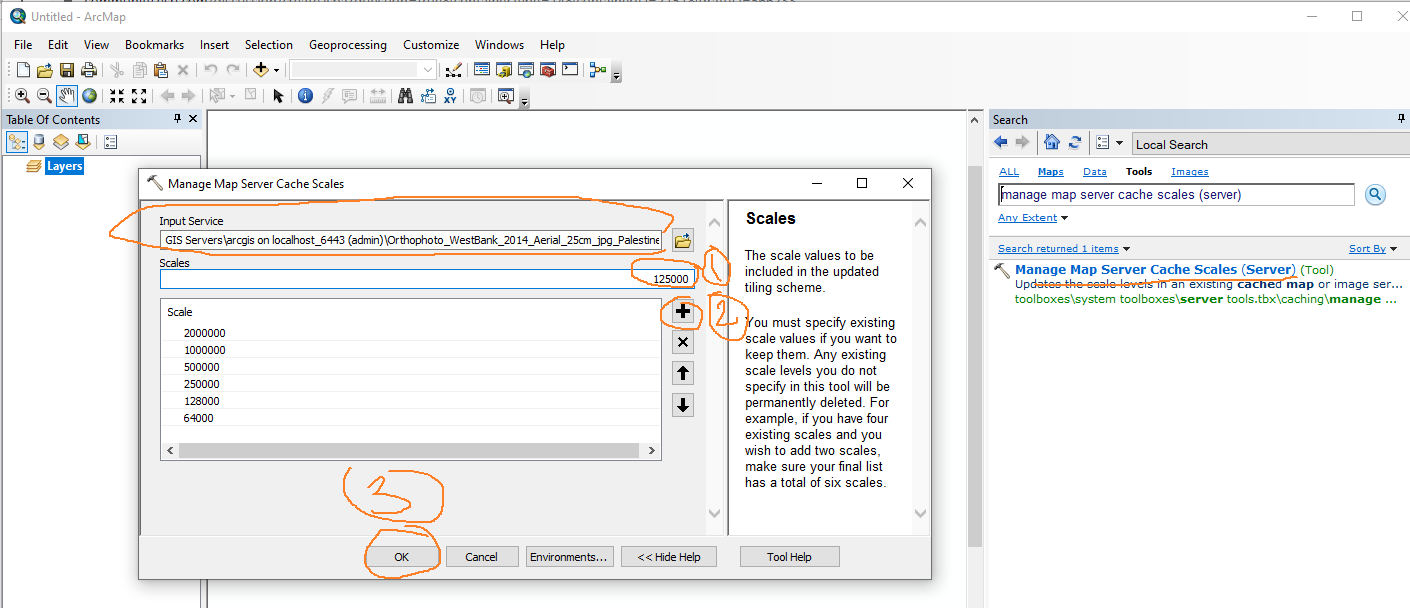This screenshot has height=608, width=1410.
Task: Open the Bookmarks menu
Action: tap(154, 45)
